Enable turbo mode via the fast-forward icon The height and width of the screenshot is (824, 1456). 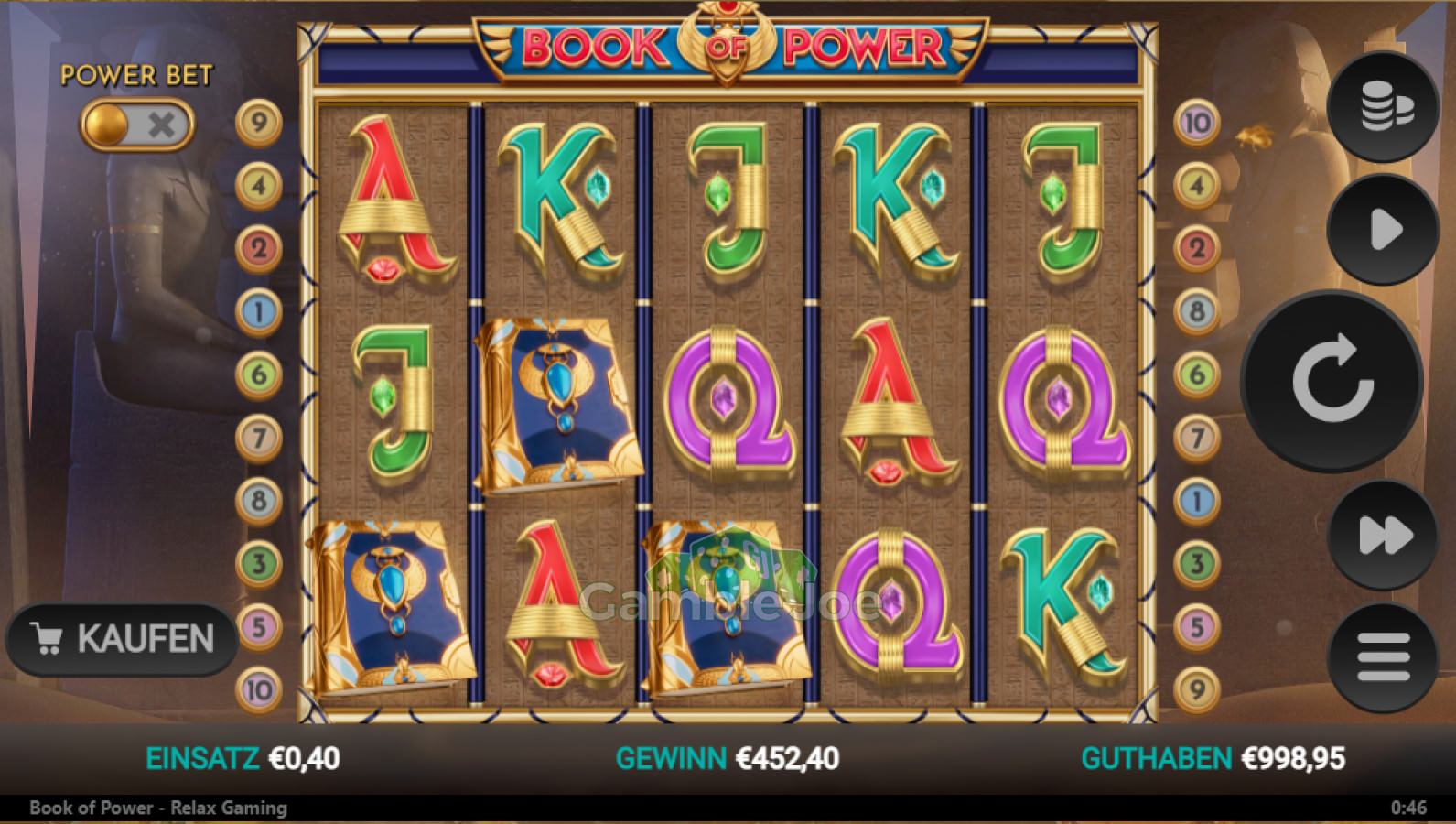(x=1383, y=535)
